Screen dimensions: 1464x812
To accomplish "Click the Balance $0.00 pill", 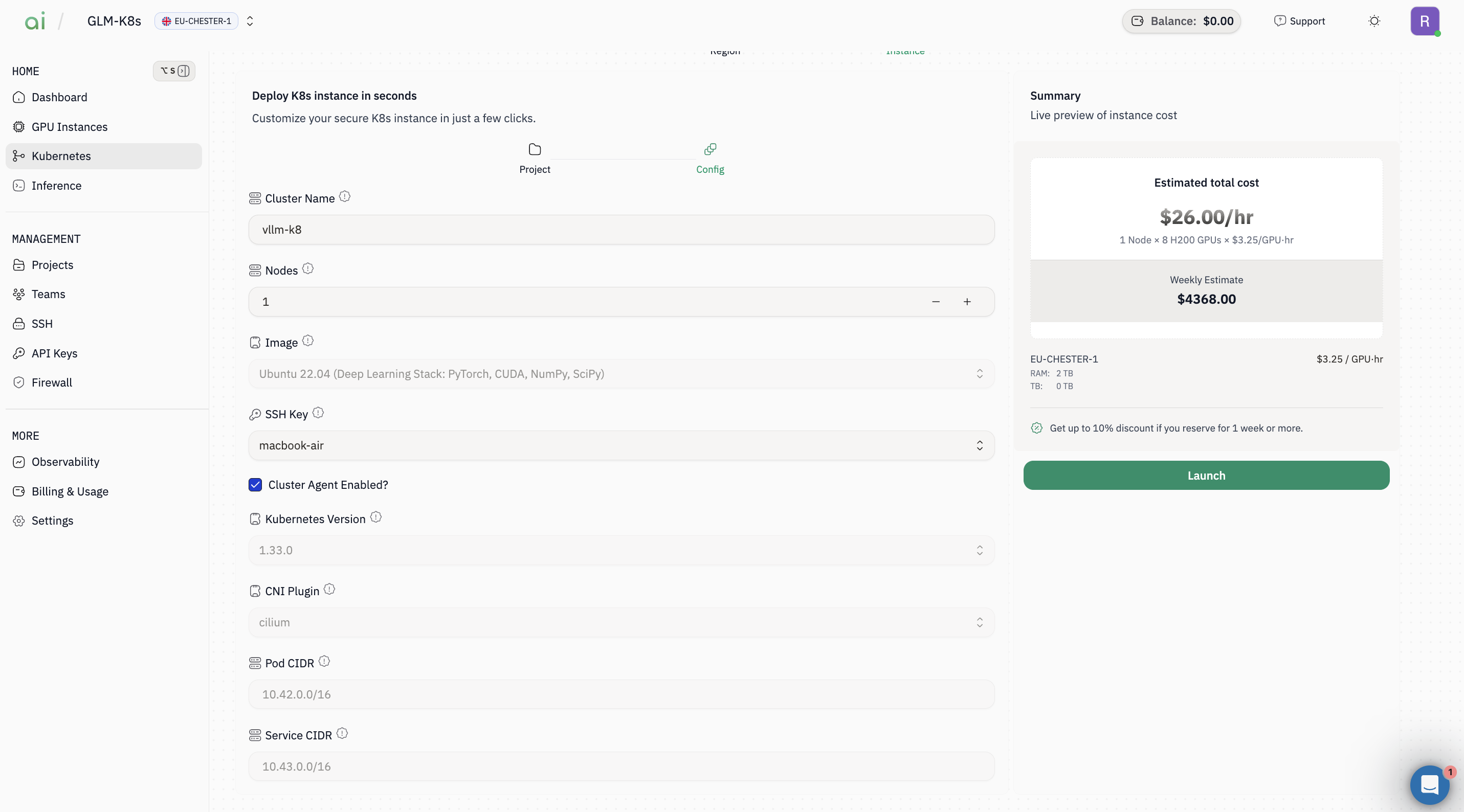I will [x=1181, y=21].
